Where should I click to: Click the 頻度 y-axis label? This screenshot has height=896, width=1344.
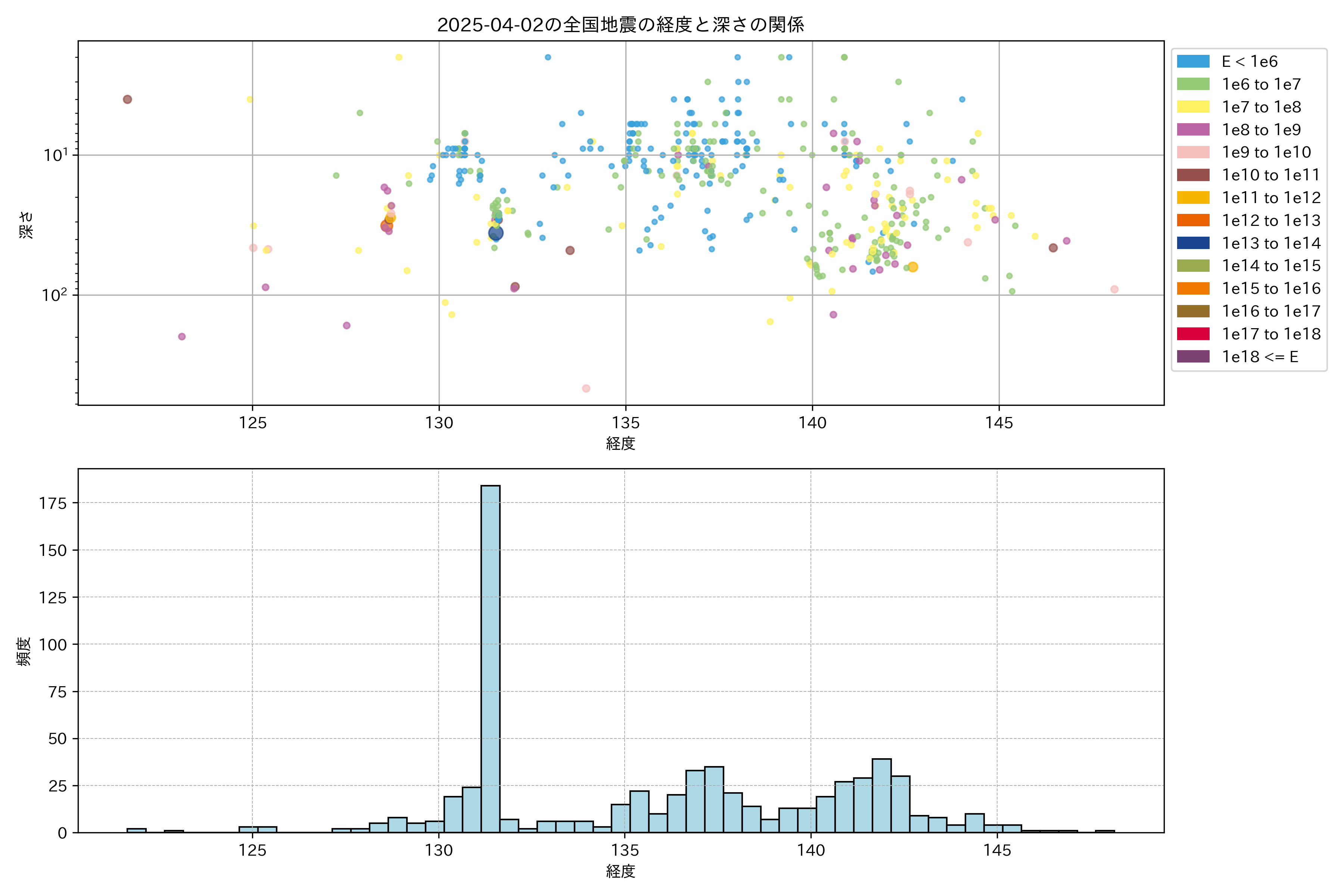[x=24, y=651]
